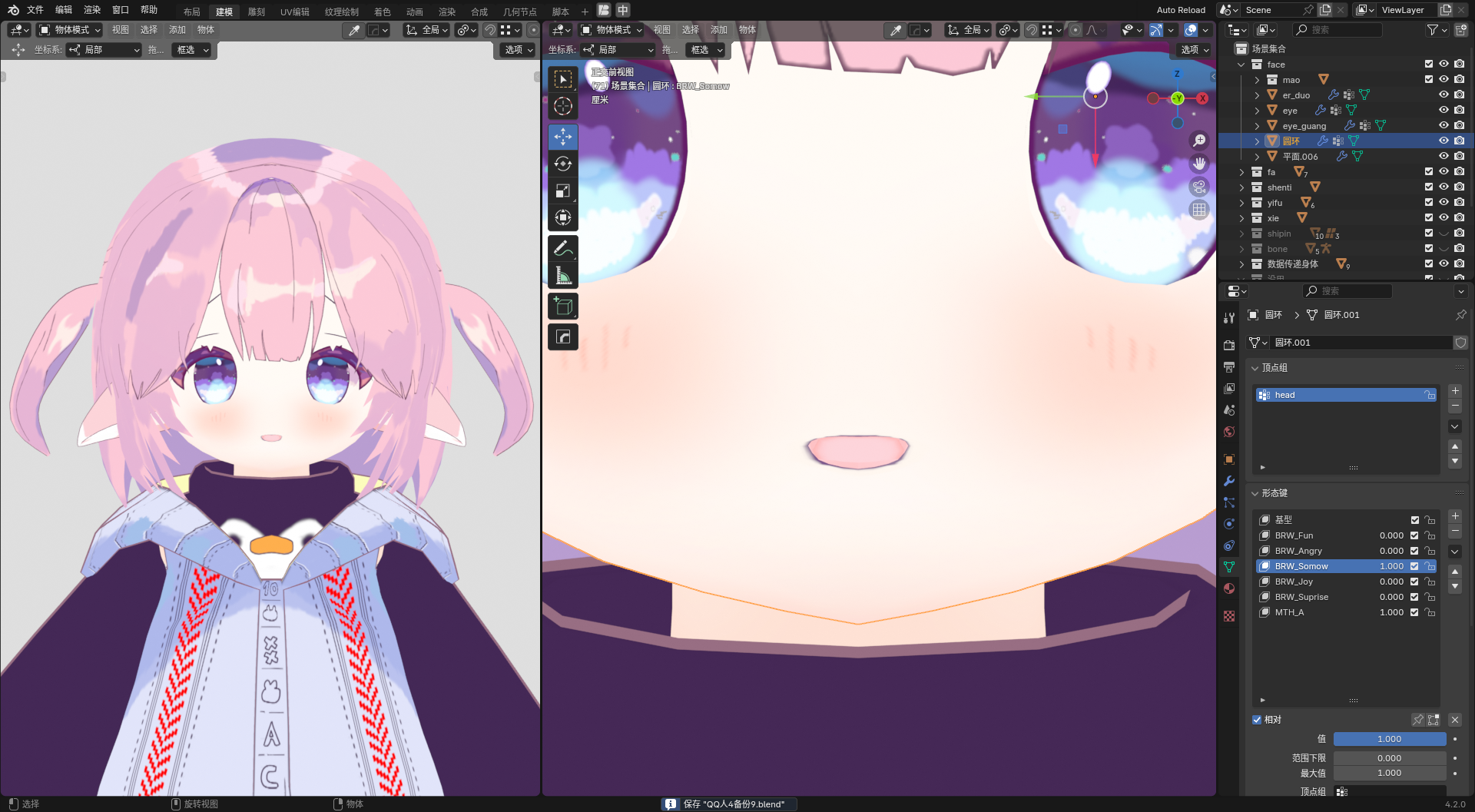Select the Scale tool in the toolbar

coord(562,191)
